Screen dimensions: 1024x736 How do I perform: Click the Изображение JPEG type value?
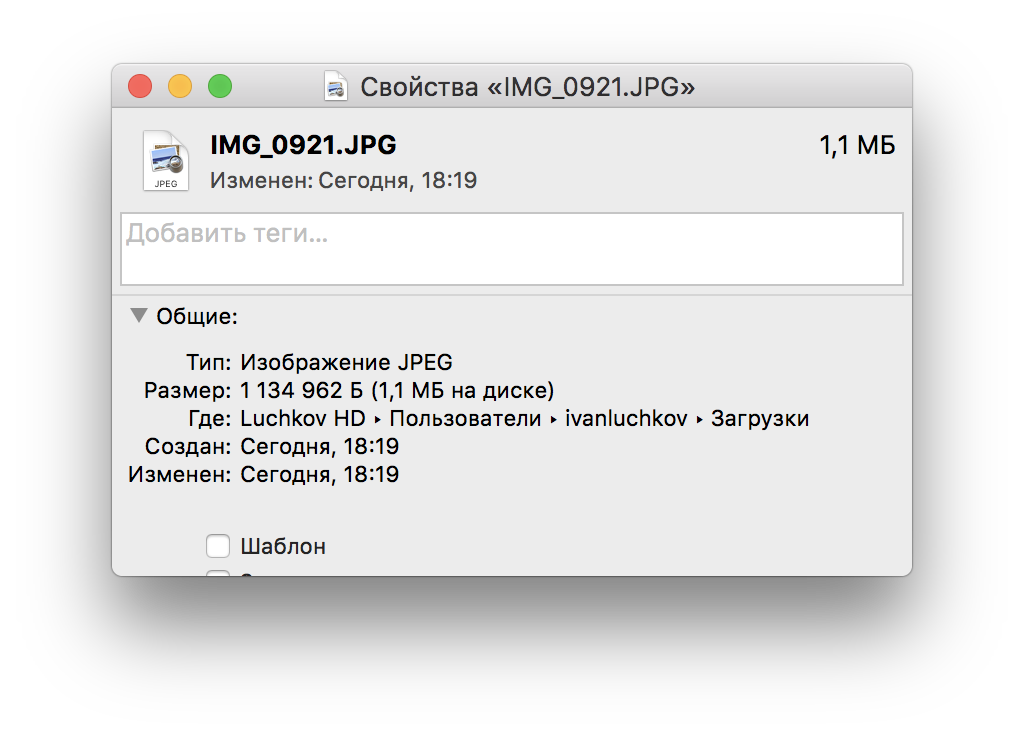click(x=347, y=362)
